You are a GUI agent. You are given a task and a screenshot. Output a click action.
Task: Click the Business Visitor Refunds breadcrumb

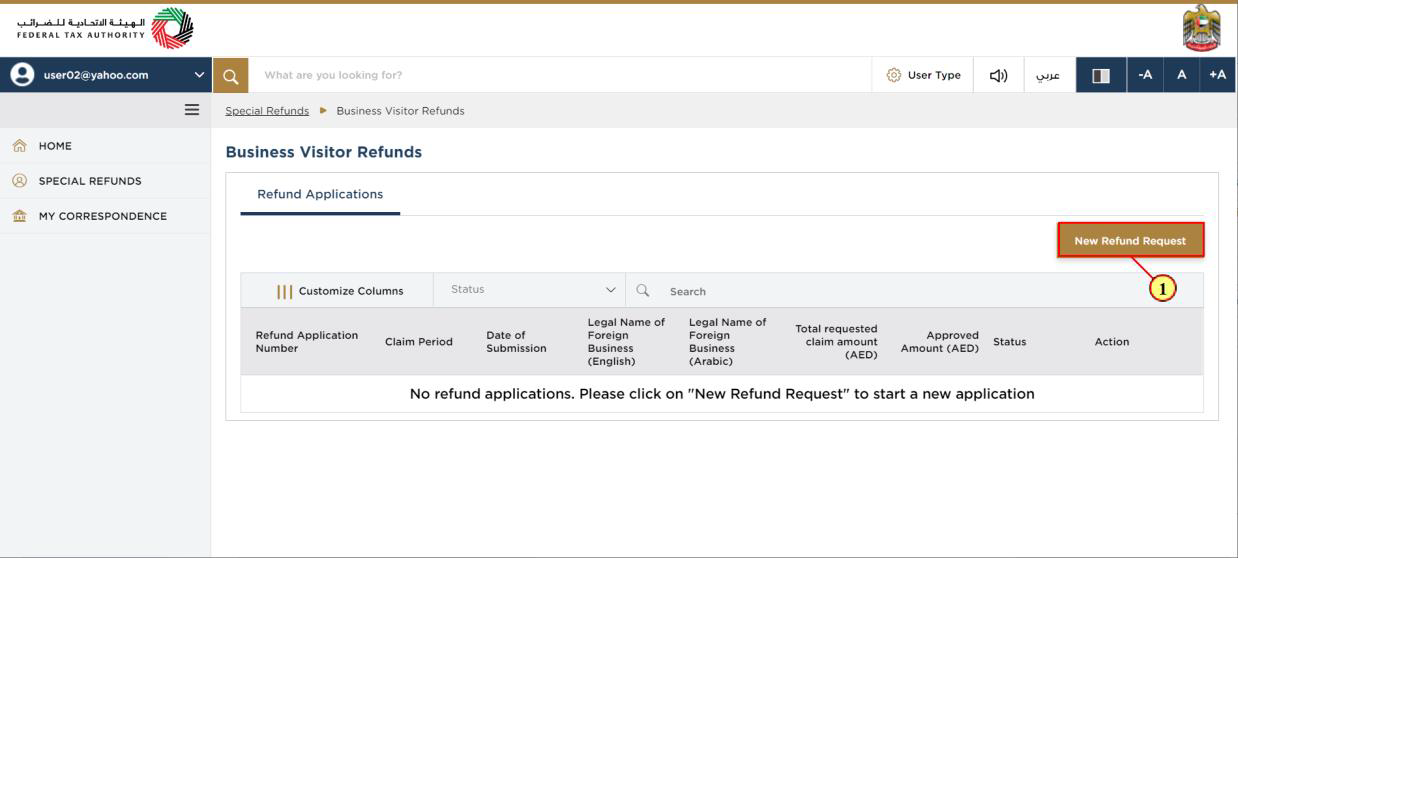point(400,111)
